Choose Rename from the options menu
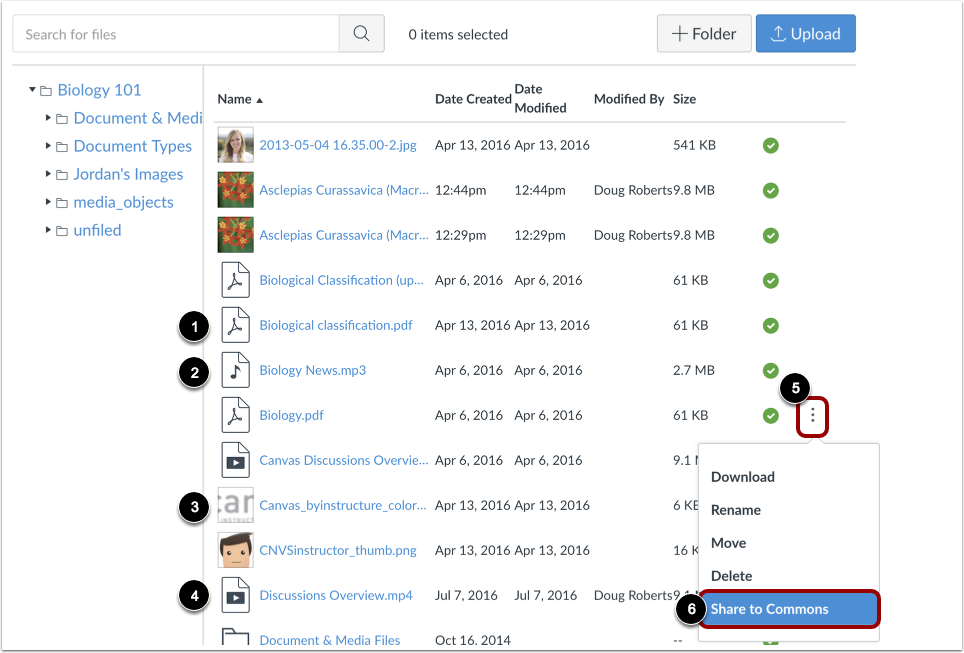The height and width of the screenshot is (653, 964). pyautogui.click(x=735, y=510)
